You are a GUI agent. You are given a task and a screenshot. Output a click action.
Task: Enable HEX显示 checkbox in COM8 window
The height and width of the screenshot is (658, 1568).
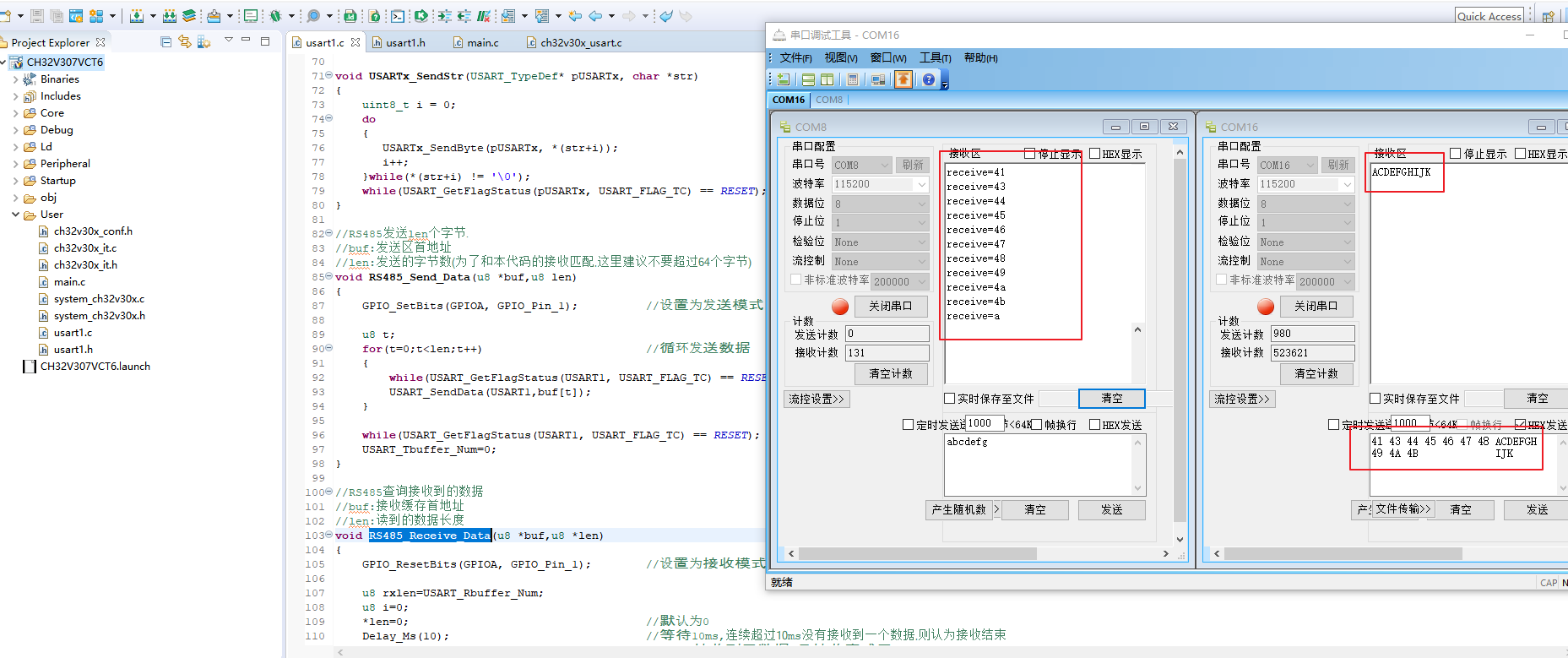[x=1094, y=154]
